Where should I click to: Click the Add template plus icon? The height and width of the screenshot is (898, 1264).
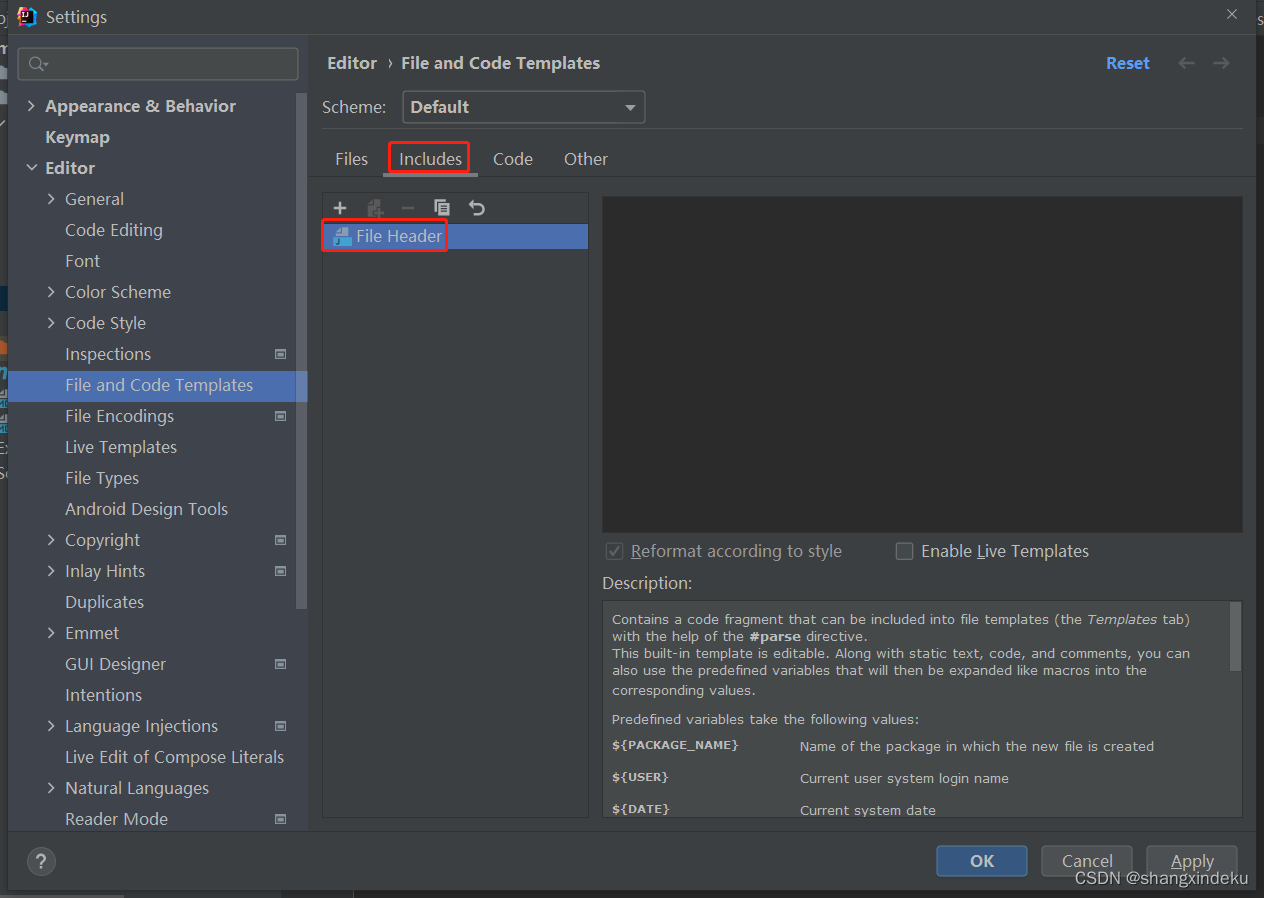coord(340,208)
